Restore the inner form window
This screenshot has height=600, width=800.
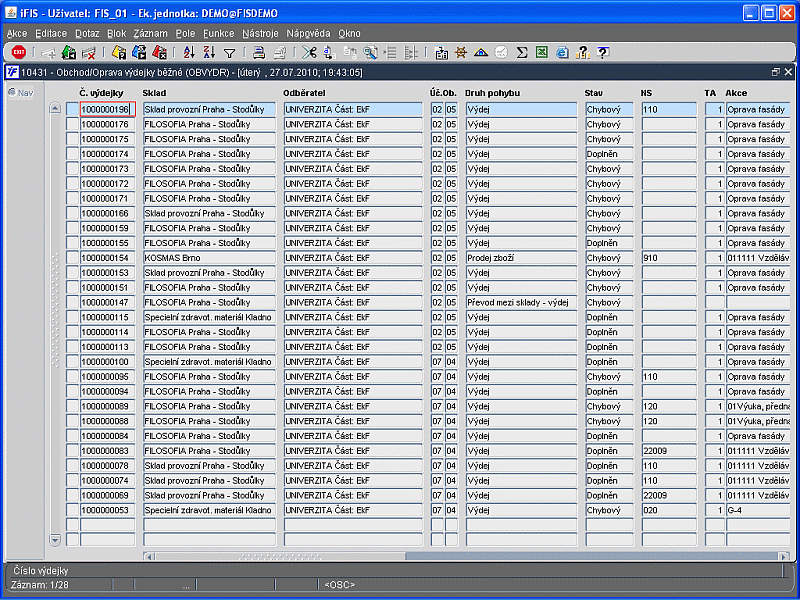tap(776, 72)
